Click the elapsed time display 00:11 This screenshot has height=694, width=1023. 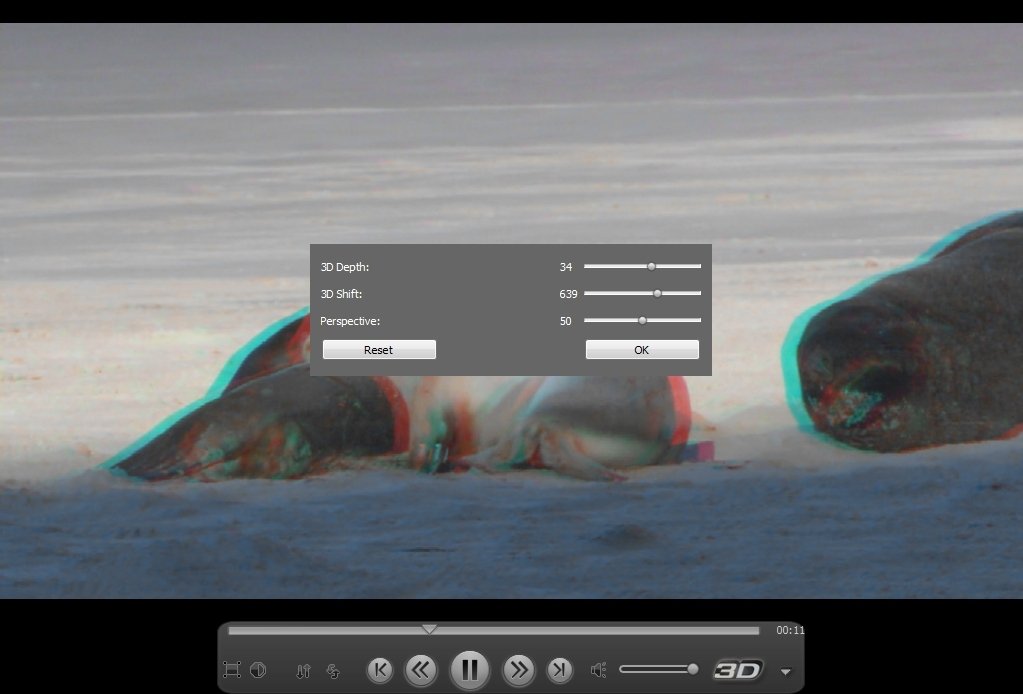[x=790, y=630]
